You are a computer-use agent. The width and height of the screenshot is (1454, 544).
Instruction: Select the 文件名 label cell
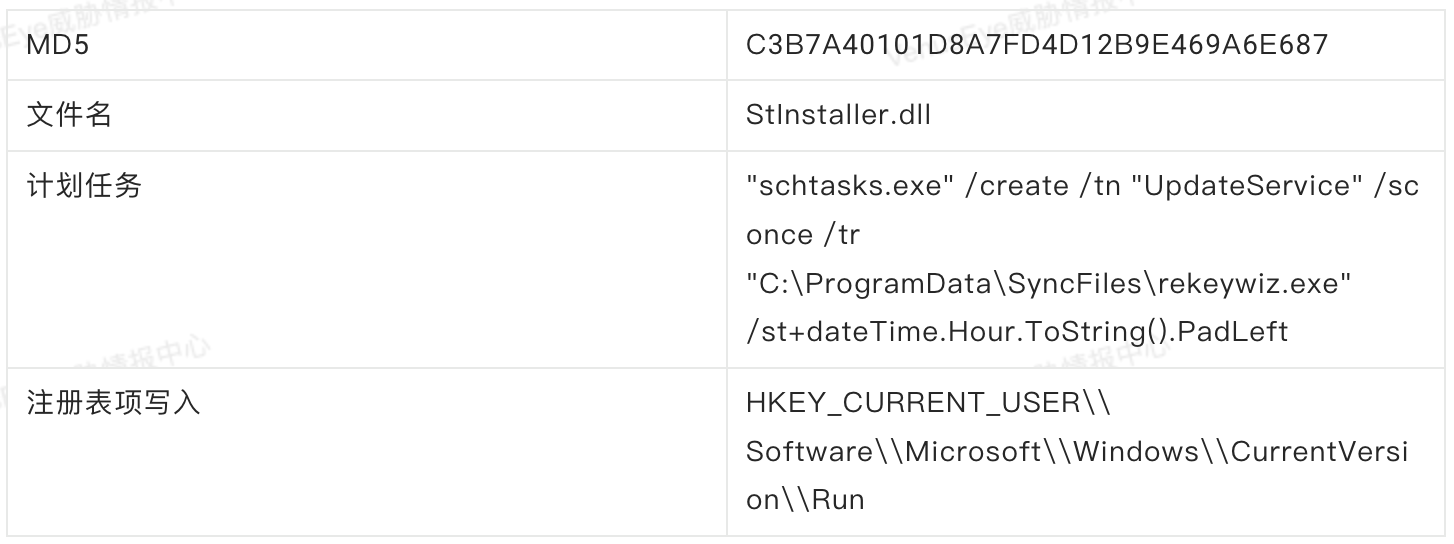pyautogui.click(x=69, y=115)
